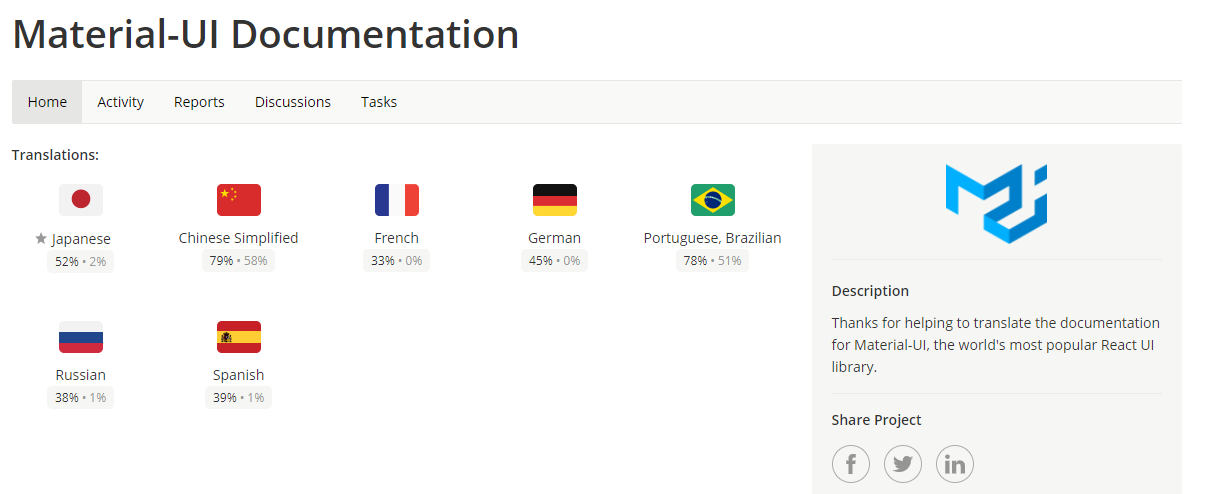
Task: Click the German flag icon
Action: click(555, 200)
